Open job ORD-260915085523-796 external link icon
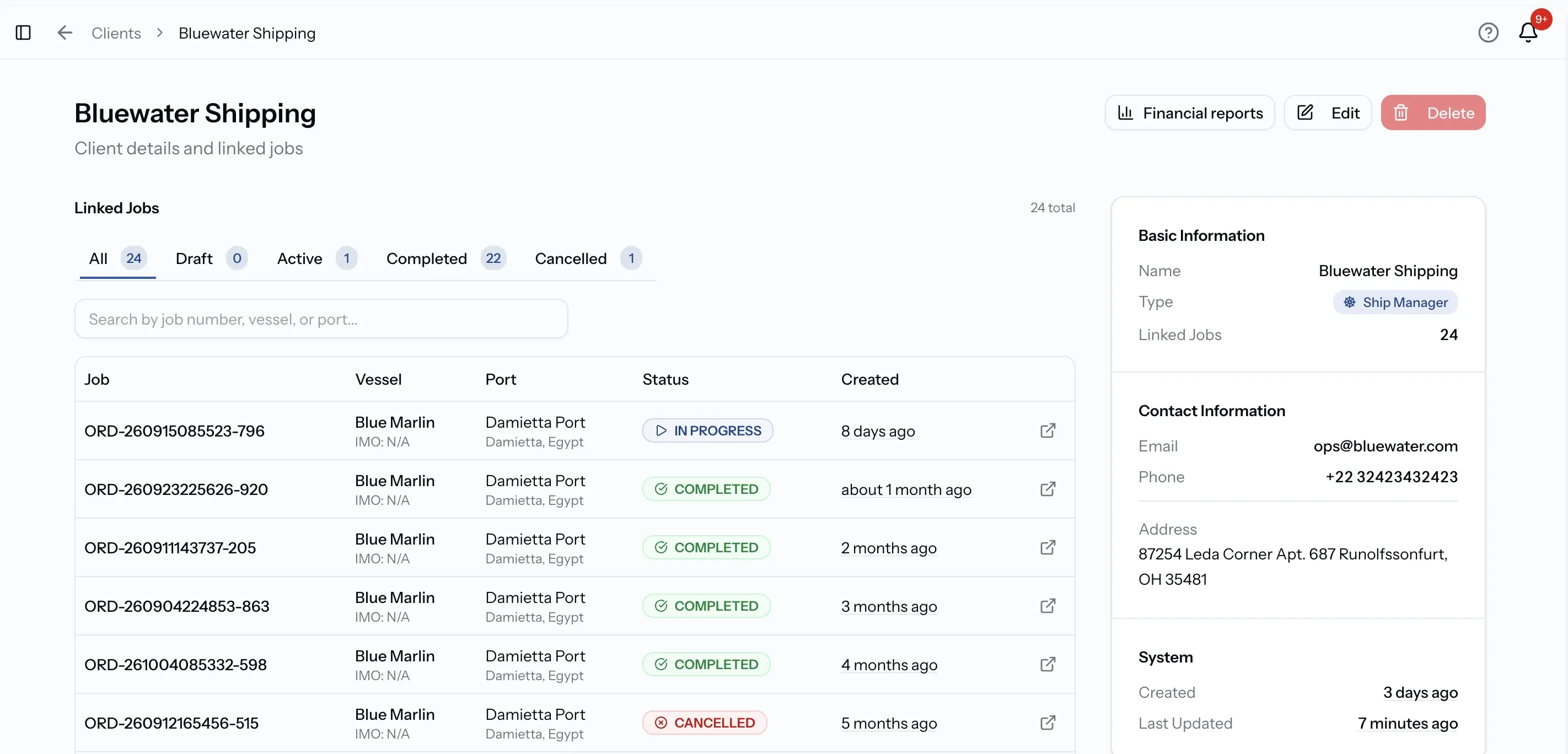The height and width of the screenshot is (754, 1568). click(x=1048, y=431)
